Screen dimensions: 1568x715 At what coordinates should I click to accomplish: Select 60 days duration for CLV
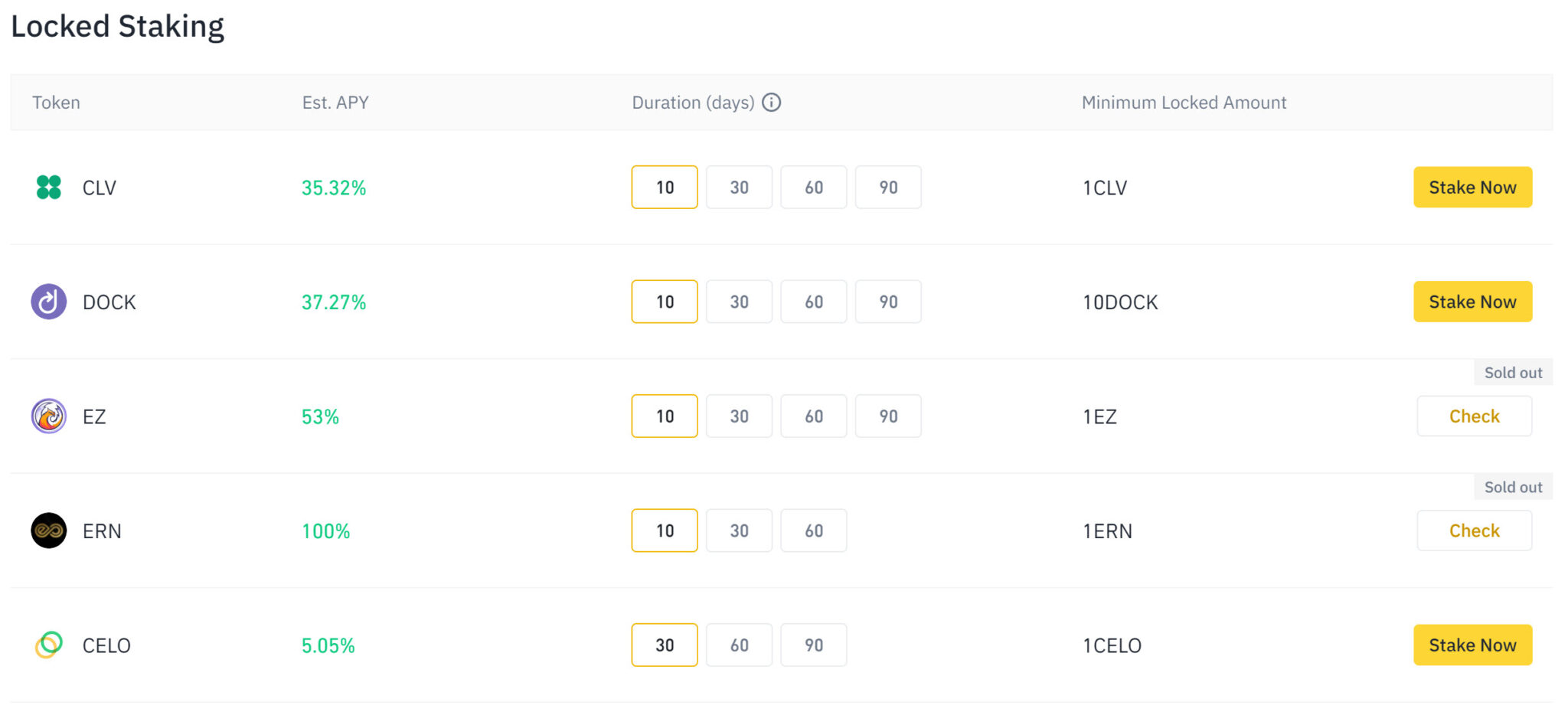click(x=814, y=187)
